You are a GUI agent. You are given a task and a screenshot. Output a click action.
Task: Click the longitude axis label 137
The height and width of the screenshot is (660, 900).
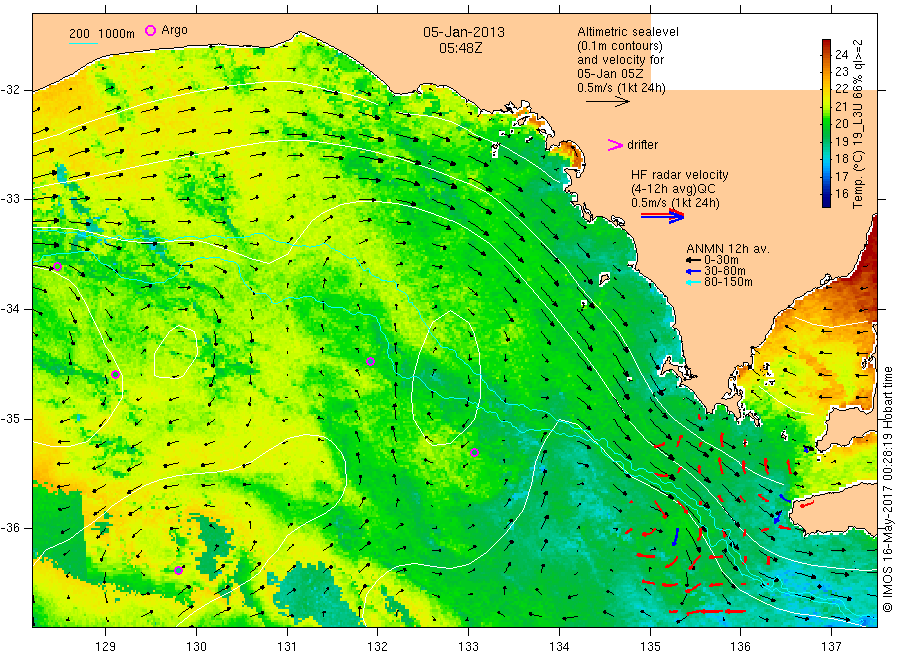tap(831, 647)
